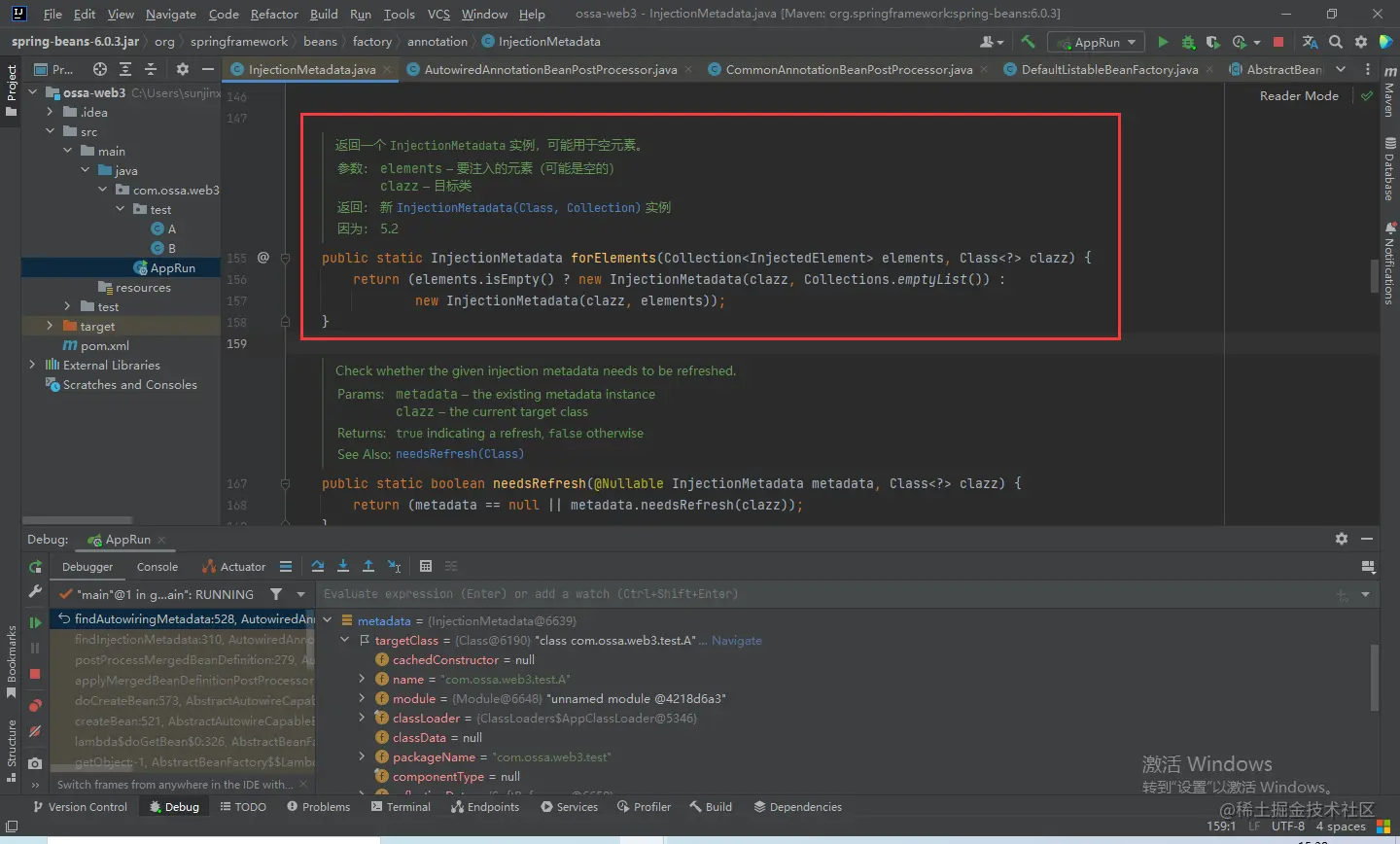Image resolution: width=1400 pixels, height=844 pixels.
Task: Open the Profiler tool window
Action: tap(644, 807)
